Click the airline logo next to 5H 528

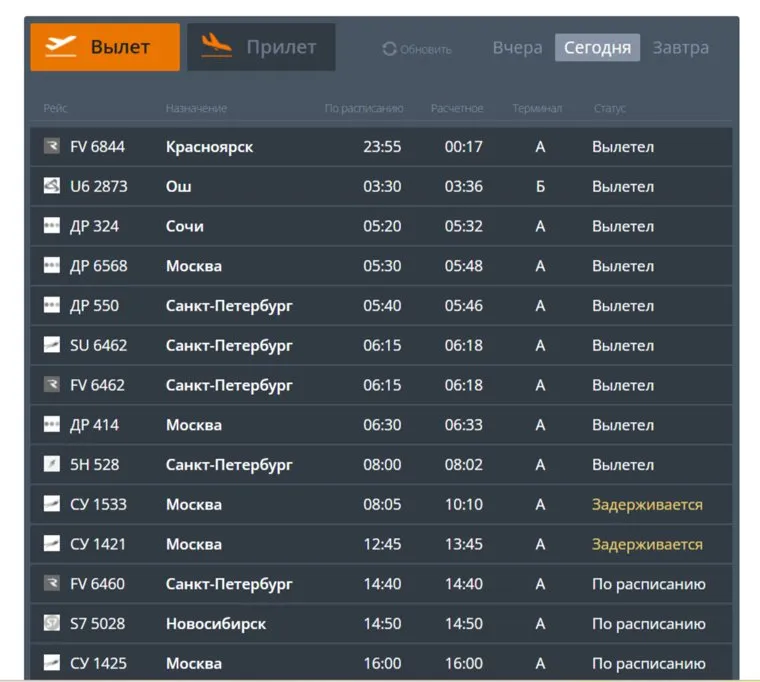coord(52,464)
